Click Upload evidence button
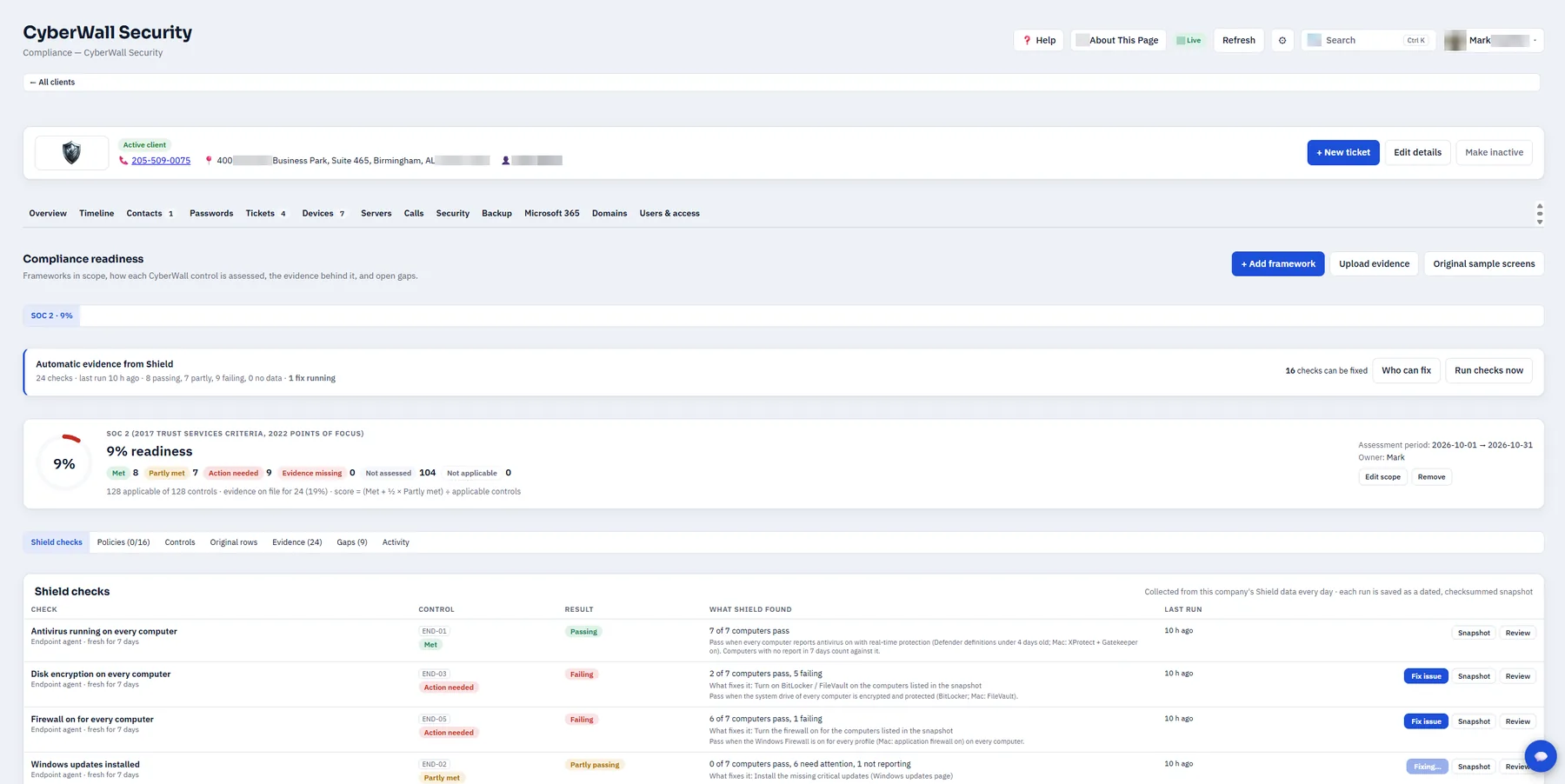This screenshot has height=784, width=1565. 1374,264
